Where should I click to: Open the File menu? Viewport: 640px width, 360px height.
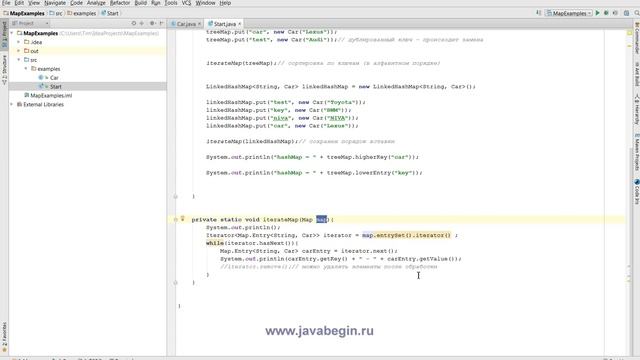[6, 3]
